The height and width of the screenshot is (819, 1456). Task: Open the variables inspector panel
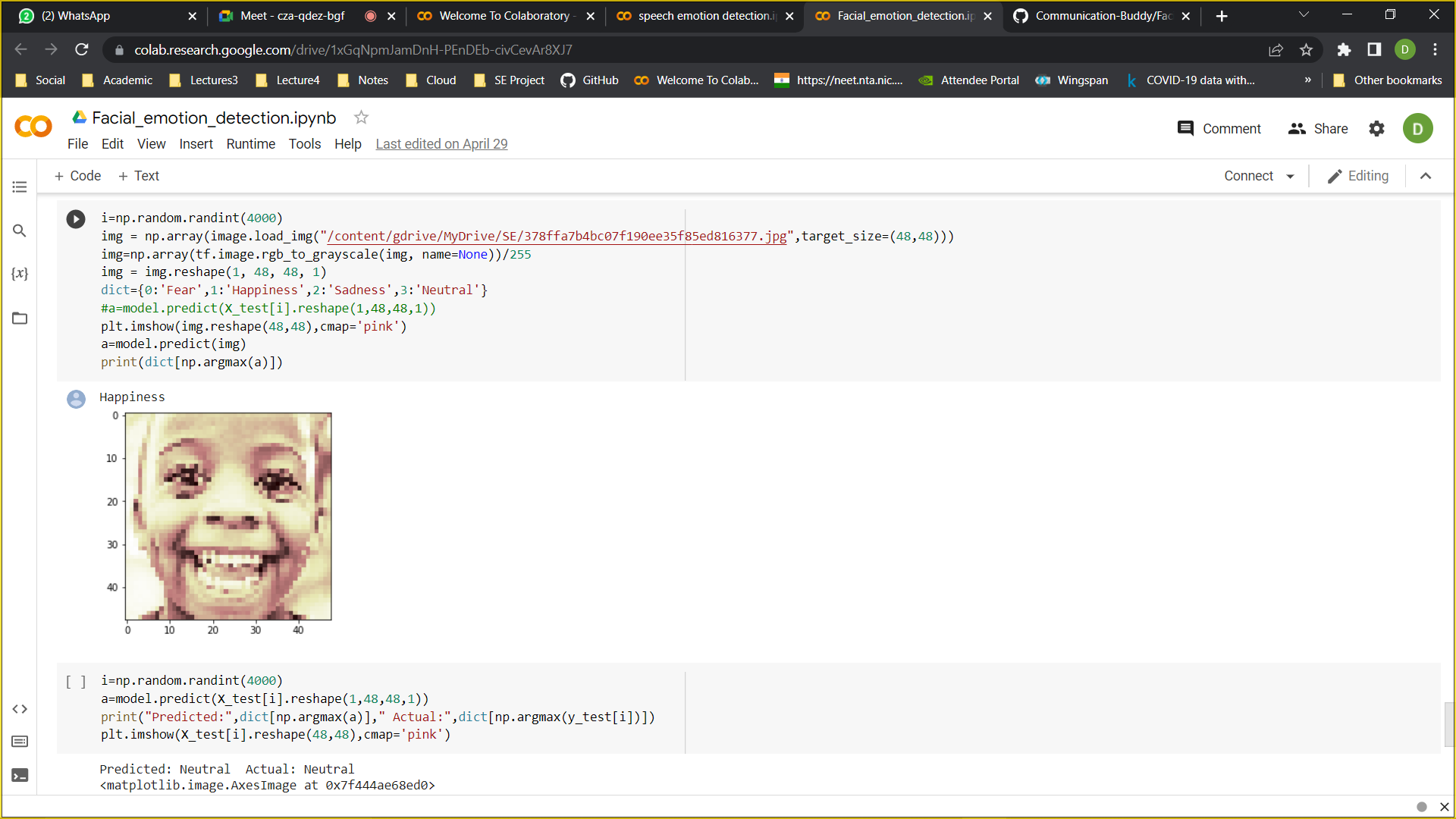click(20, 274)
